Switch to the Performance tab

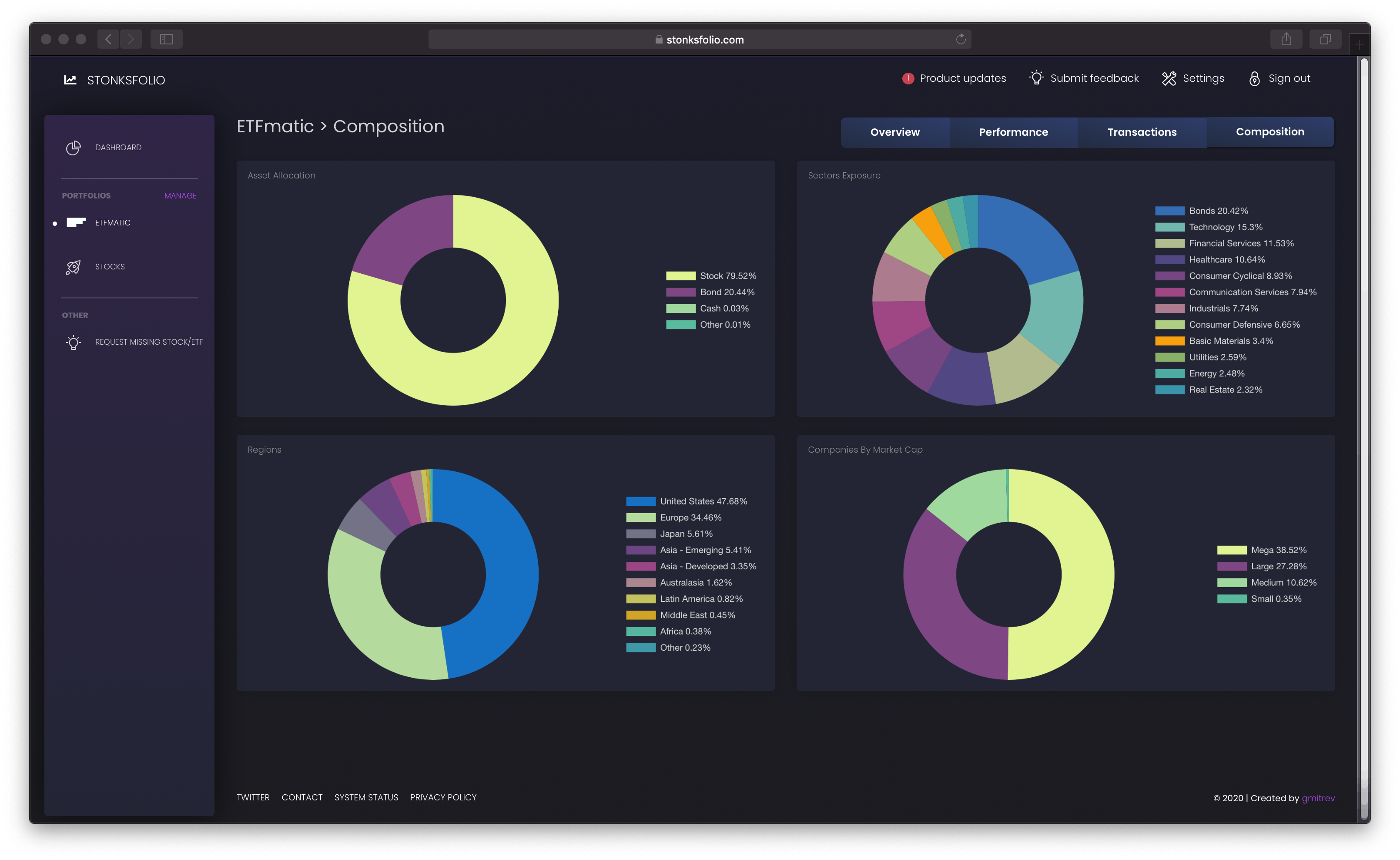(1013, 132)
